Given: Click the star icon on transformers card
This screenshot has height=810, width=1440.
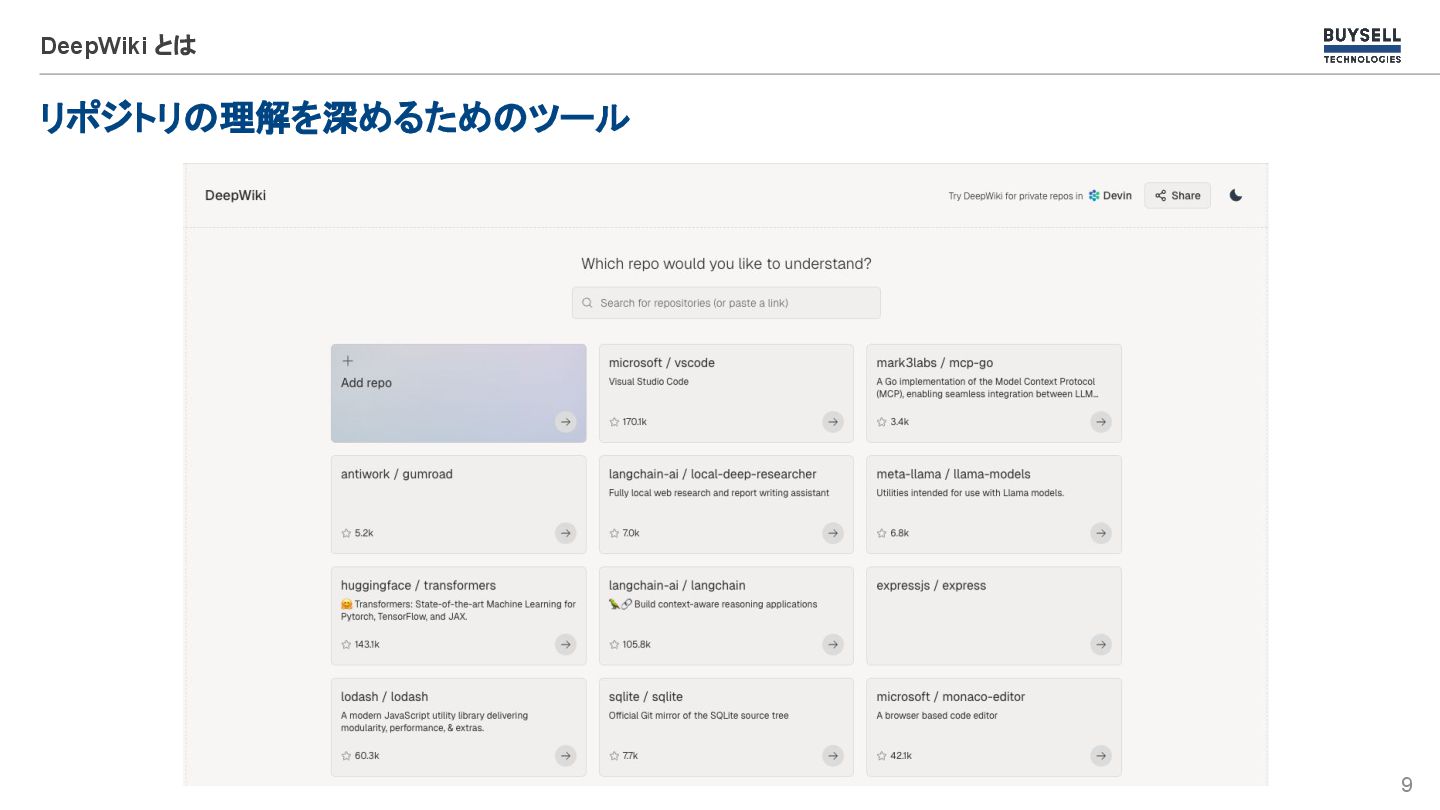Looking at the screenshot, I should [346, 645].
